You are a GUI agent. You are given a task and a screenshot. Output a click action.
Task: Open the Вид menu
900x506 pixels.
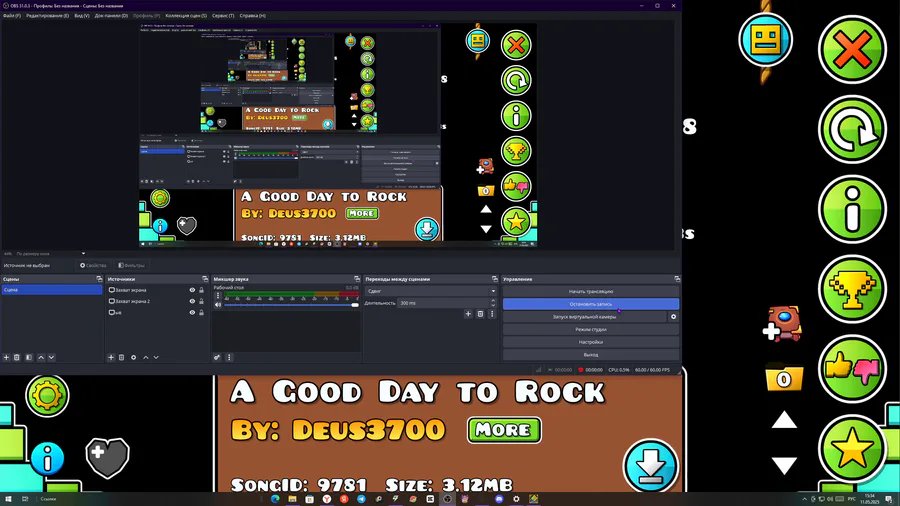tap(82, 15)
